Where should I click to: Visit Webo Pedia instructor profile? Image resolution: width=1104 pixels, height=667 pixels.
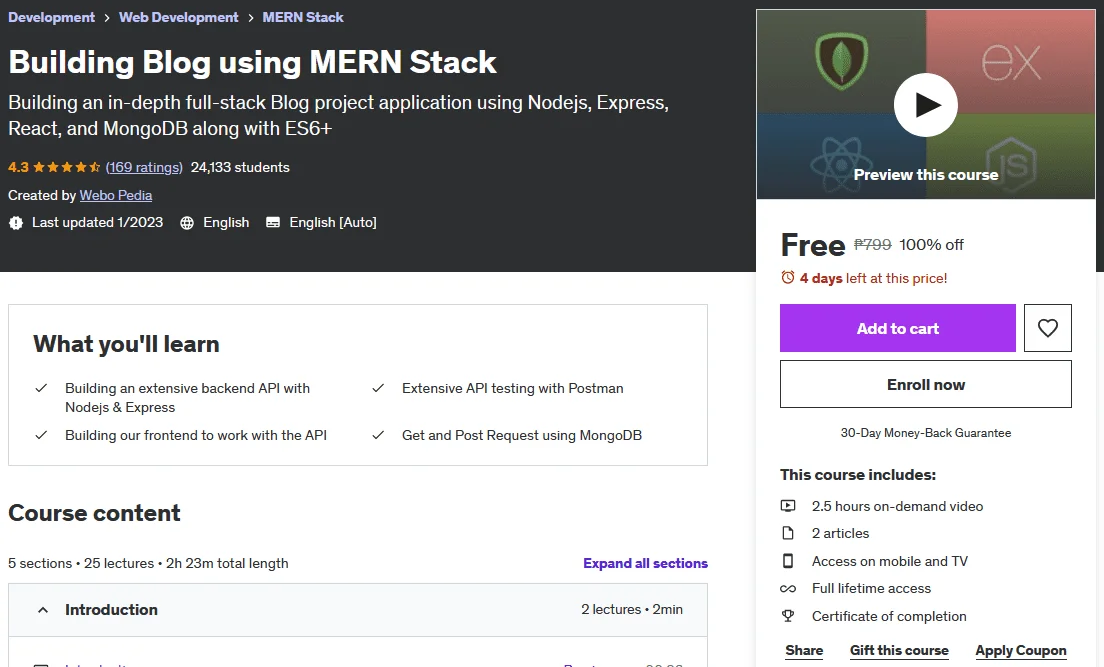pyautogui.click(x=115, y=195)
